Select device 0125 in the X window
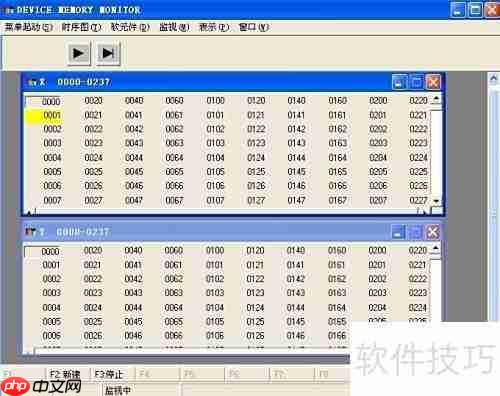Viewport: 500px width, 396px height. [x=256, y=172]
